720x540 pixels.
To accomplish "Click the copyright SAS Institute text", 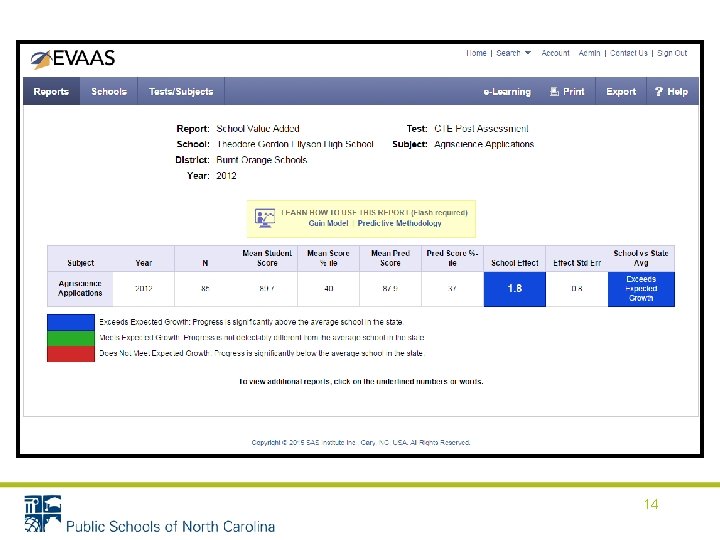I will 361,443.
